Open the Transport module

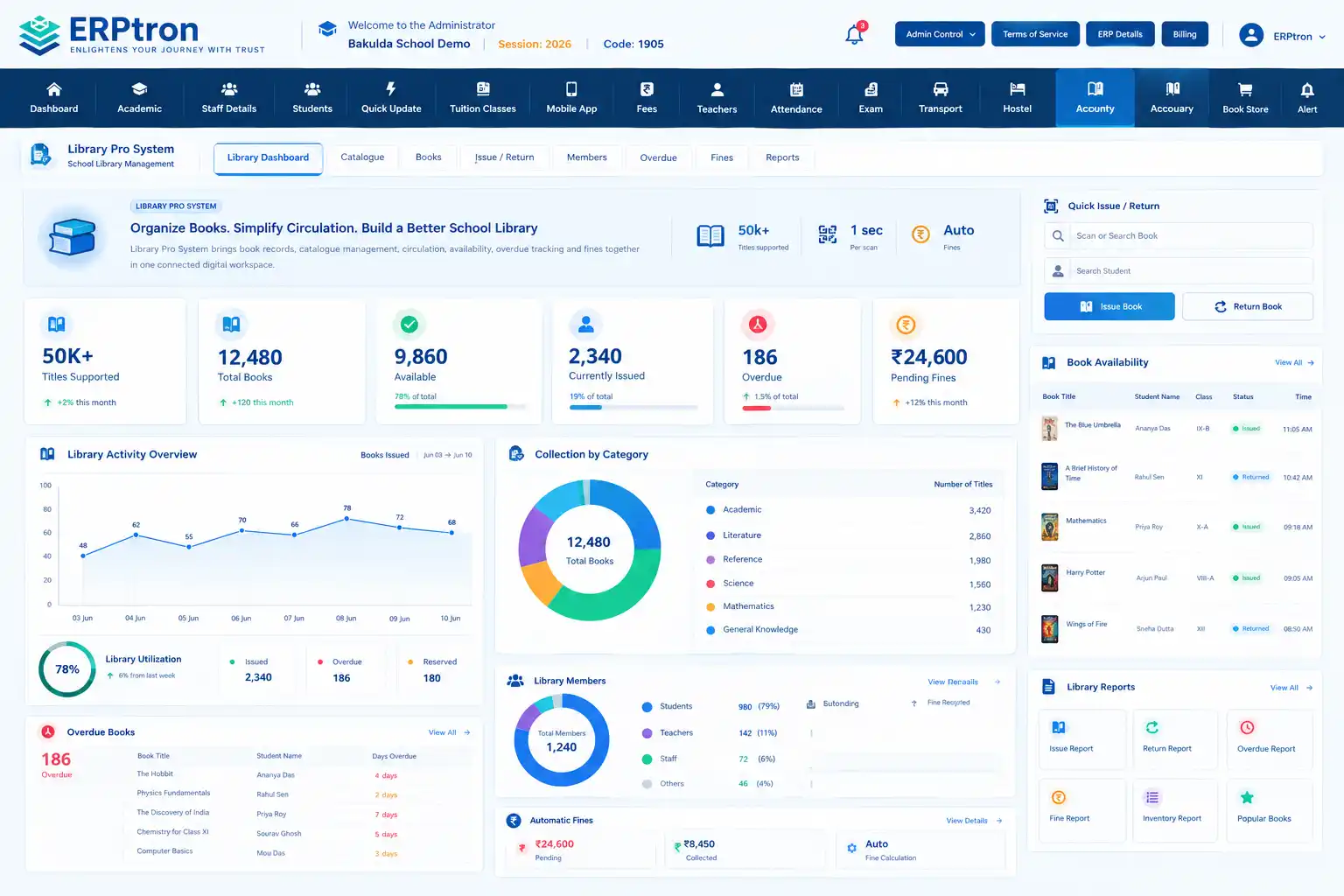click(941, 98)
